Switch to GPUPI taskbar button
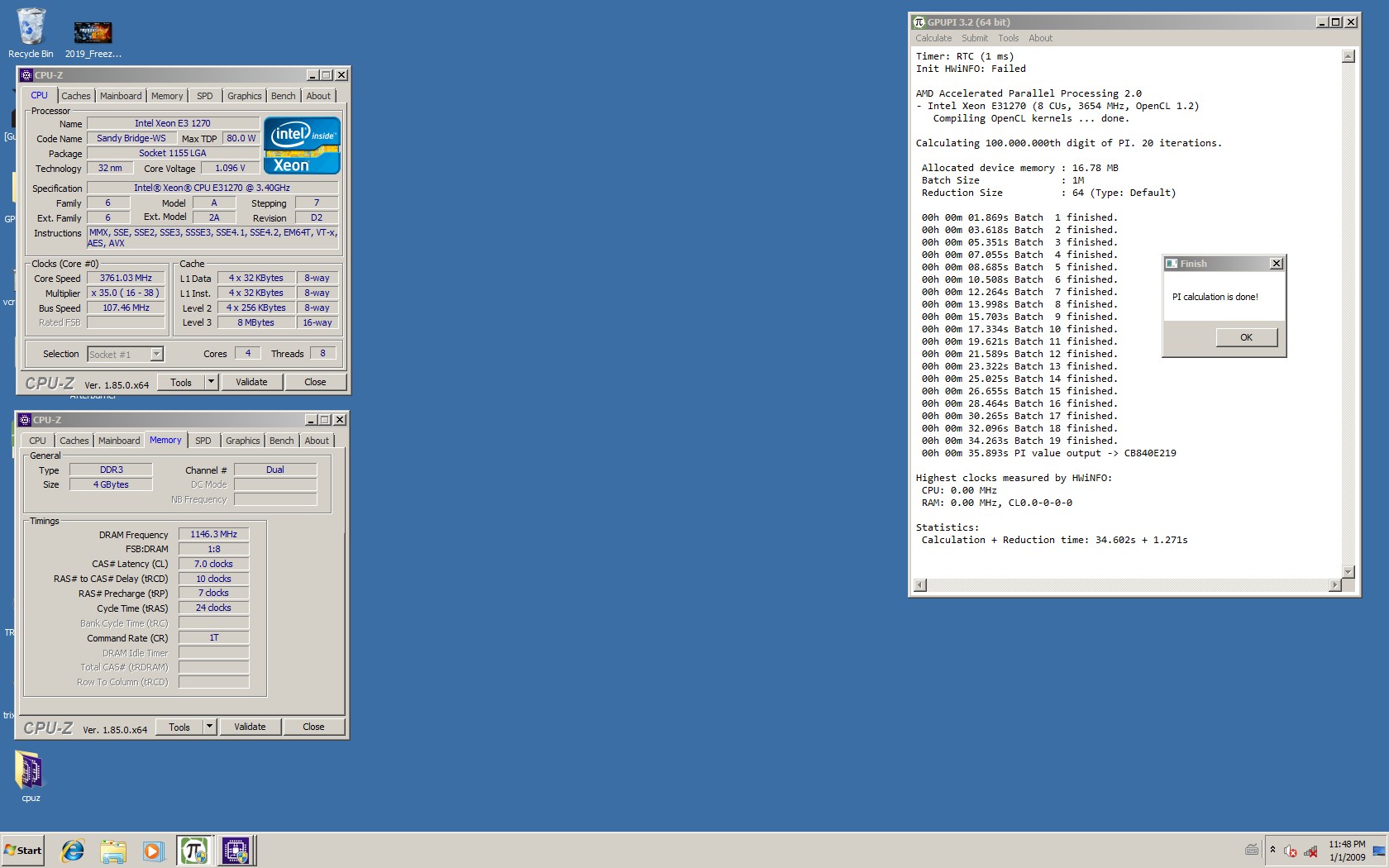Viewport: 1389px width, 868px height. 194,850
